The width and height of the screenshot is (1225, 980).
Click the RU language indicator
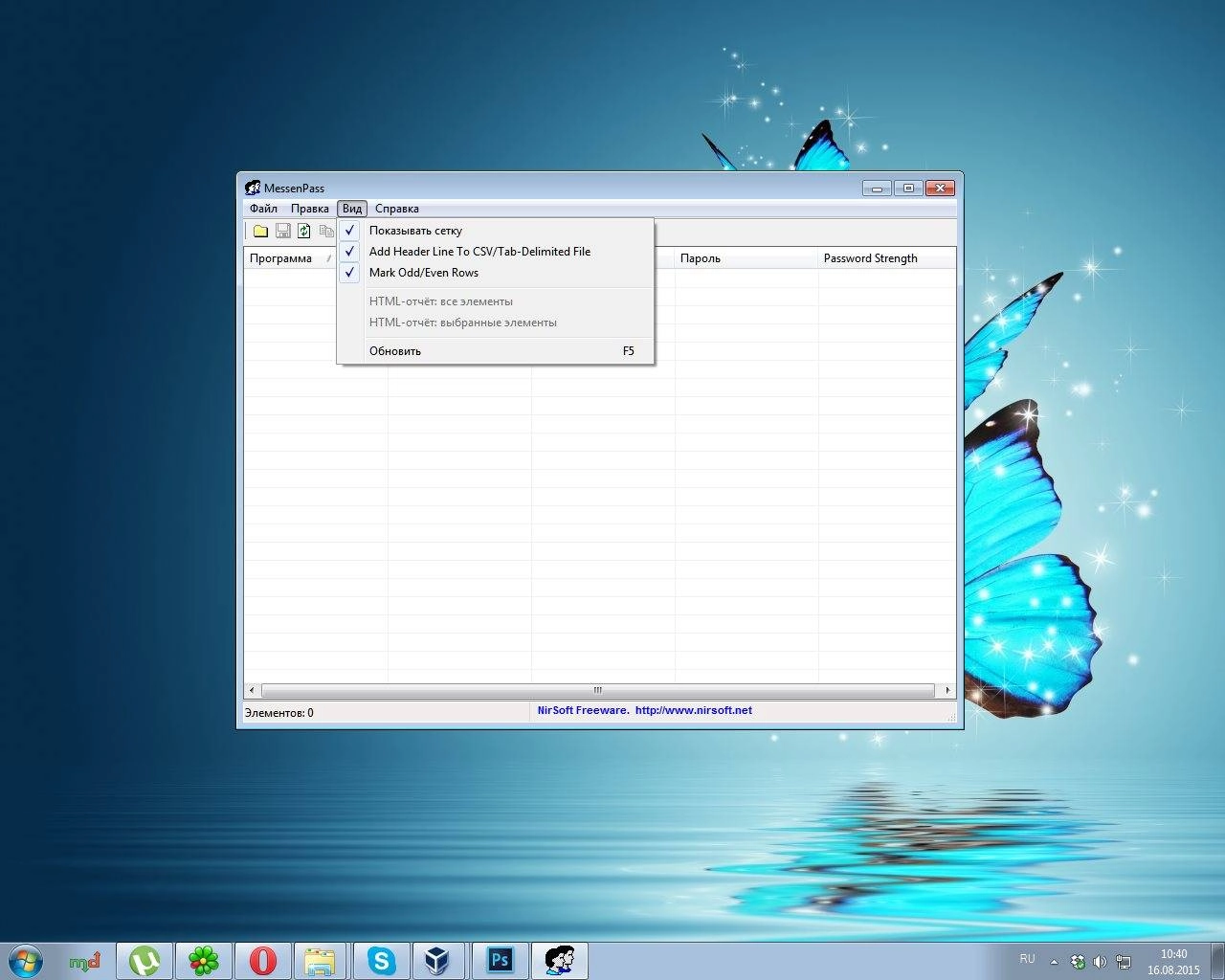[1027, 958]
